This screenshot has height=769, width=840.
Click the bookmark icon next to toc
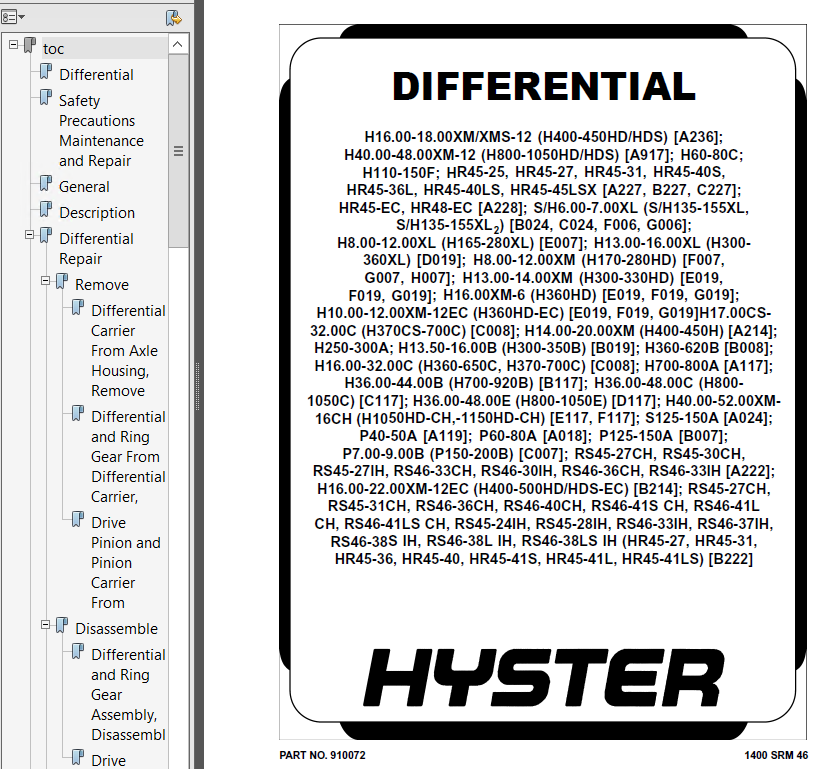pyautogui.click(x=30, y=46)
